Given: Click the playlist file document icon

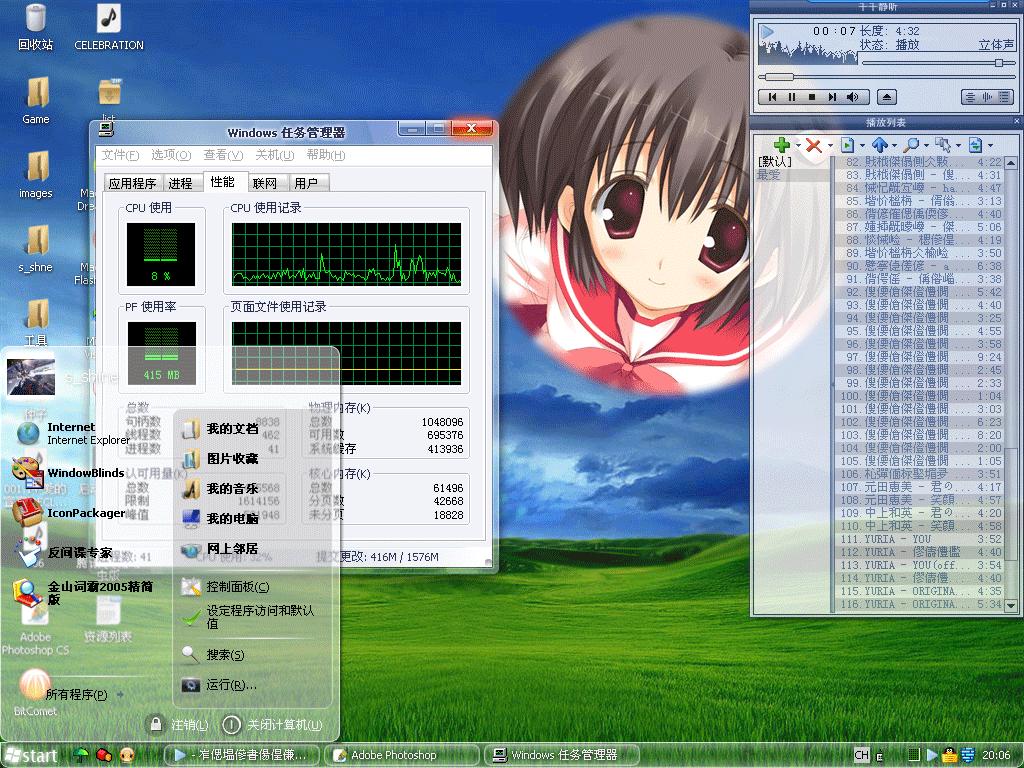Looking at the screenshot, I should 847,145.
